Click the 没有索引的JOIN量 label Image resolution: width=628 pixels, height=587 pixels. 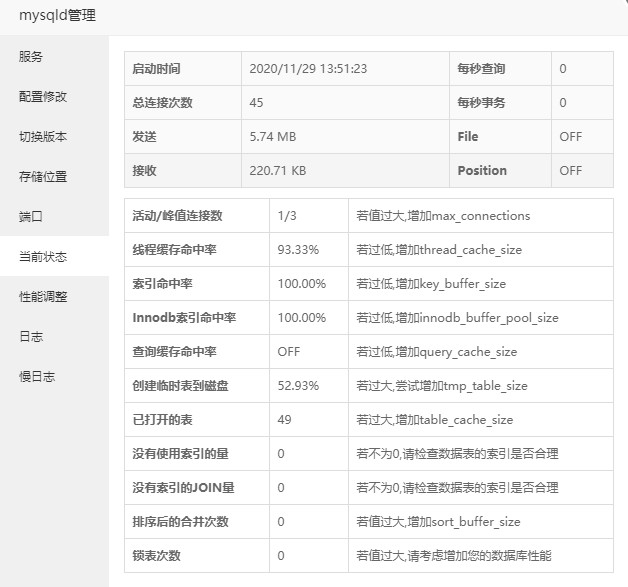[183, 488]
